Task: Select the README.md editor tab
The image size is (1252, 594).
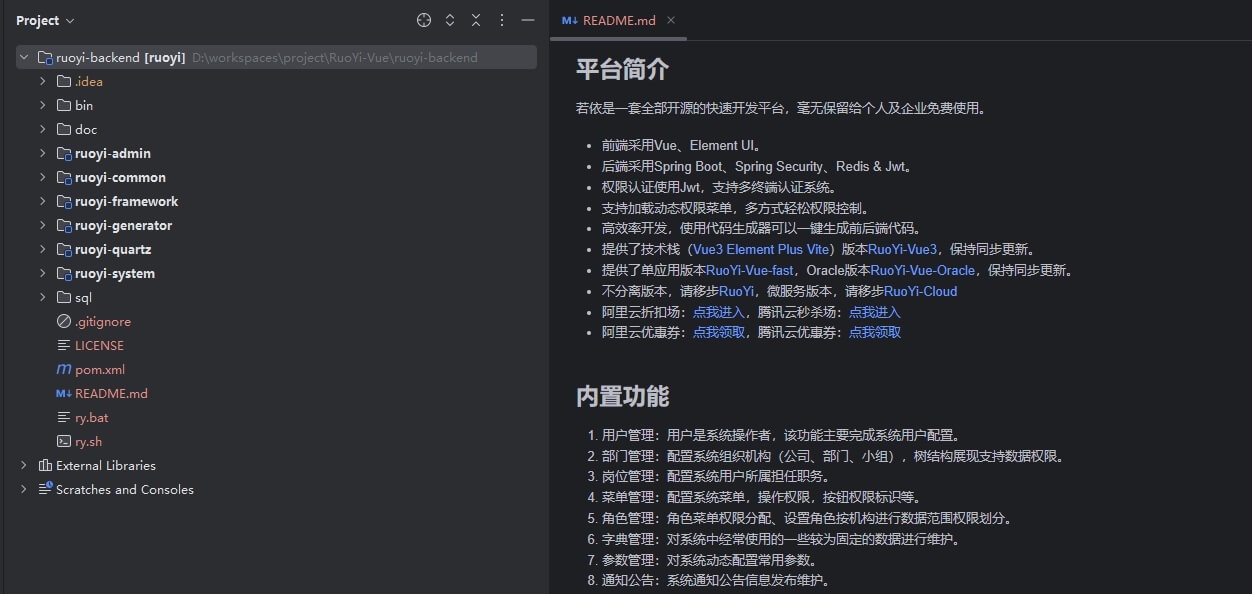Action: coord(619,20)
